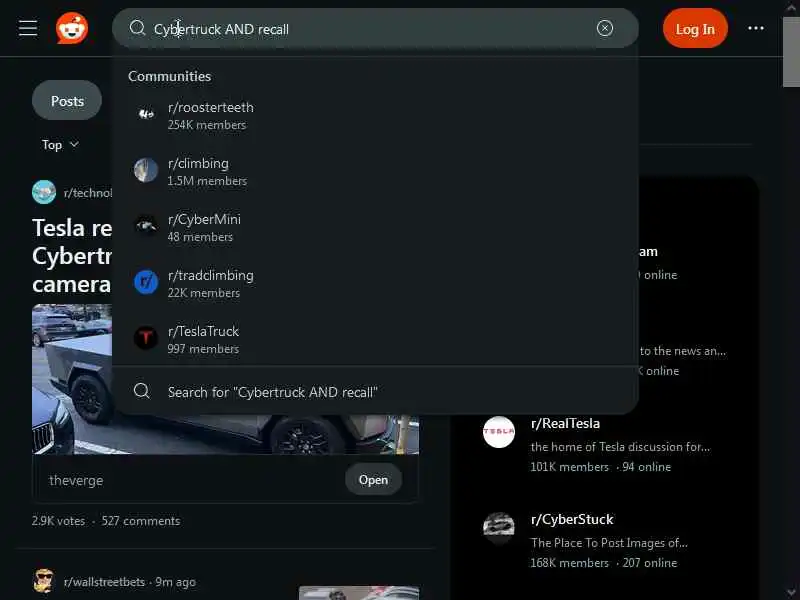The width and height of the screenshot is (800, 600).
Task: Click r/wallstreetbets avatar icon
Action: point(44,581)
